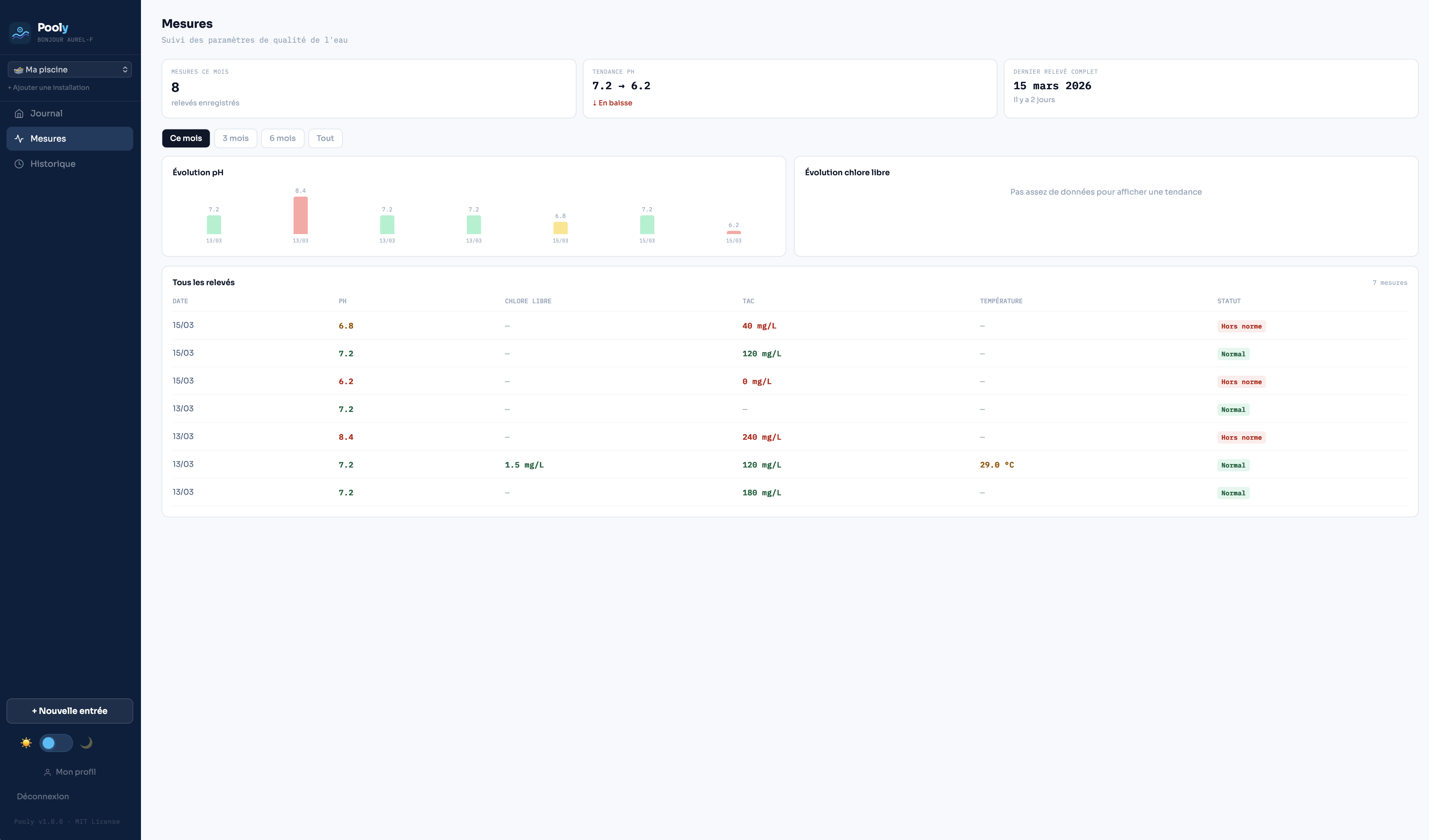Click the Journal home icon
Image resolution: width=1429 pixels, height=840 pixels.
[x=19, y=113]
